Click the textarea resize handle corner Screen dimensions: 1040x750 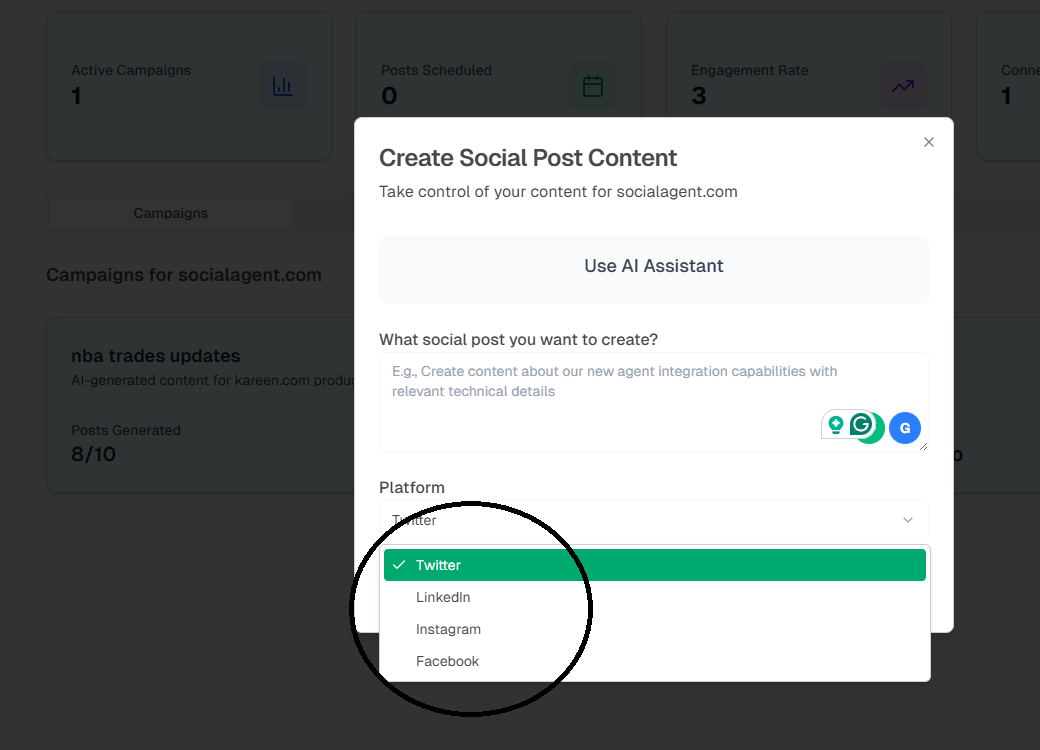tap(923, 446)
